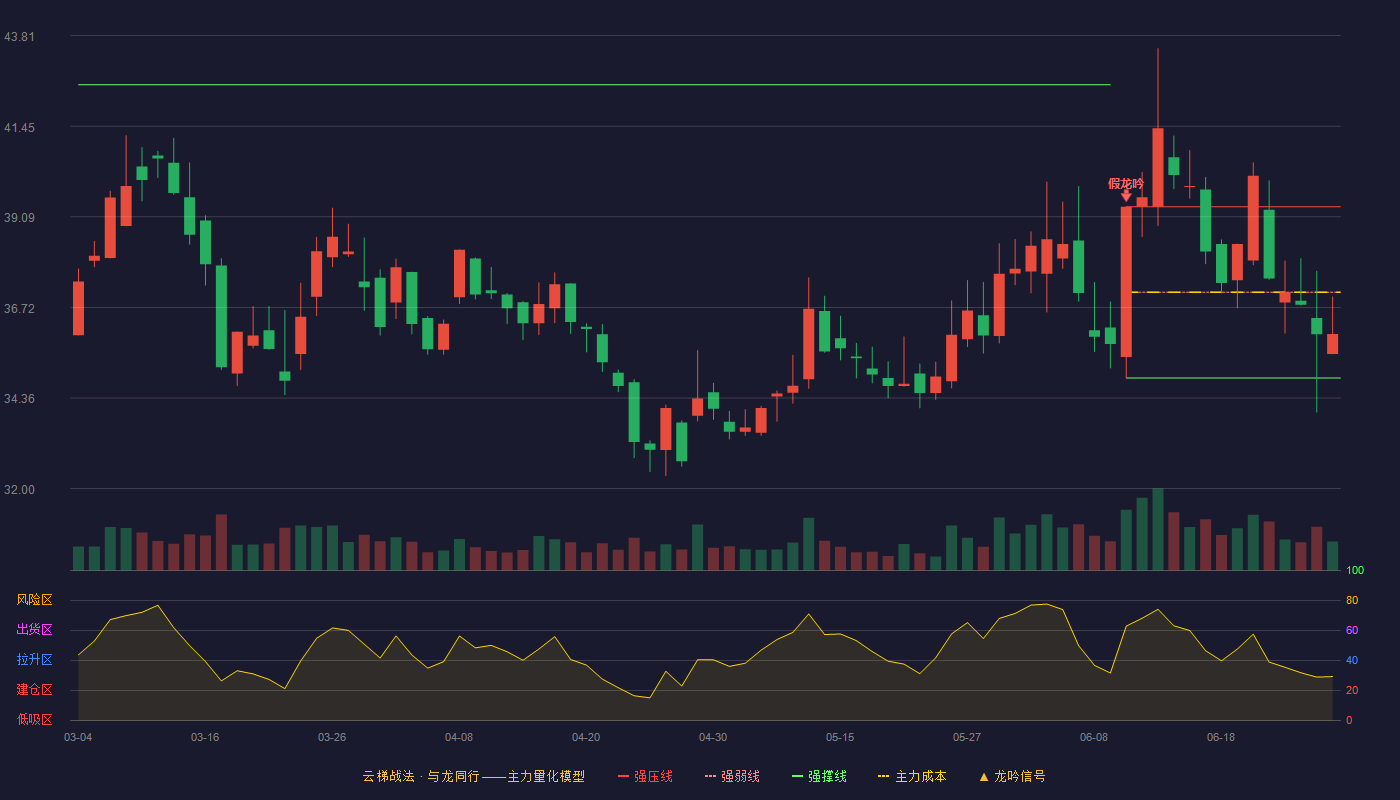Screen dimensions: 1400x800
Task: Select the 建仓区 zone label
Action: [34, 690]
